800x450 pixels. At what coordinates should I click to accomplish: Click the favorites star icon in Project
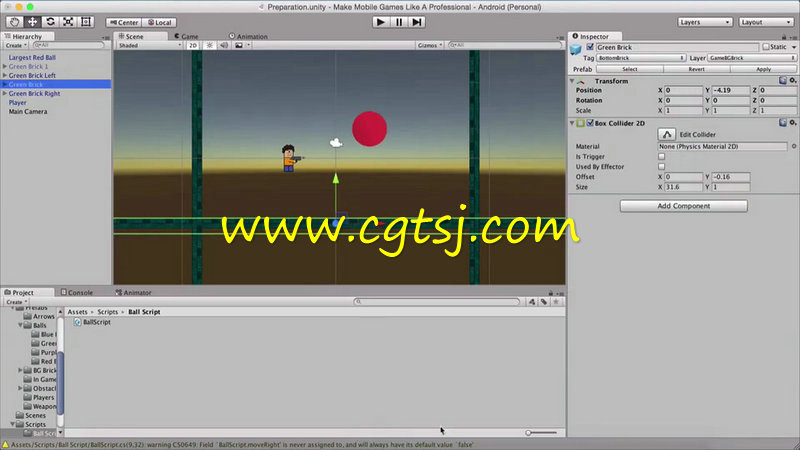coord(556,302)
